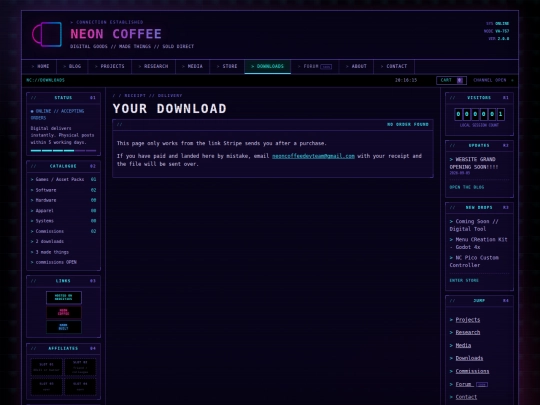540x405 pixels.
Task: Open the BLOG nav tab
Action: pyautogui.click(x=72, y=66)
